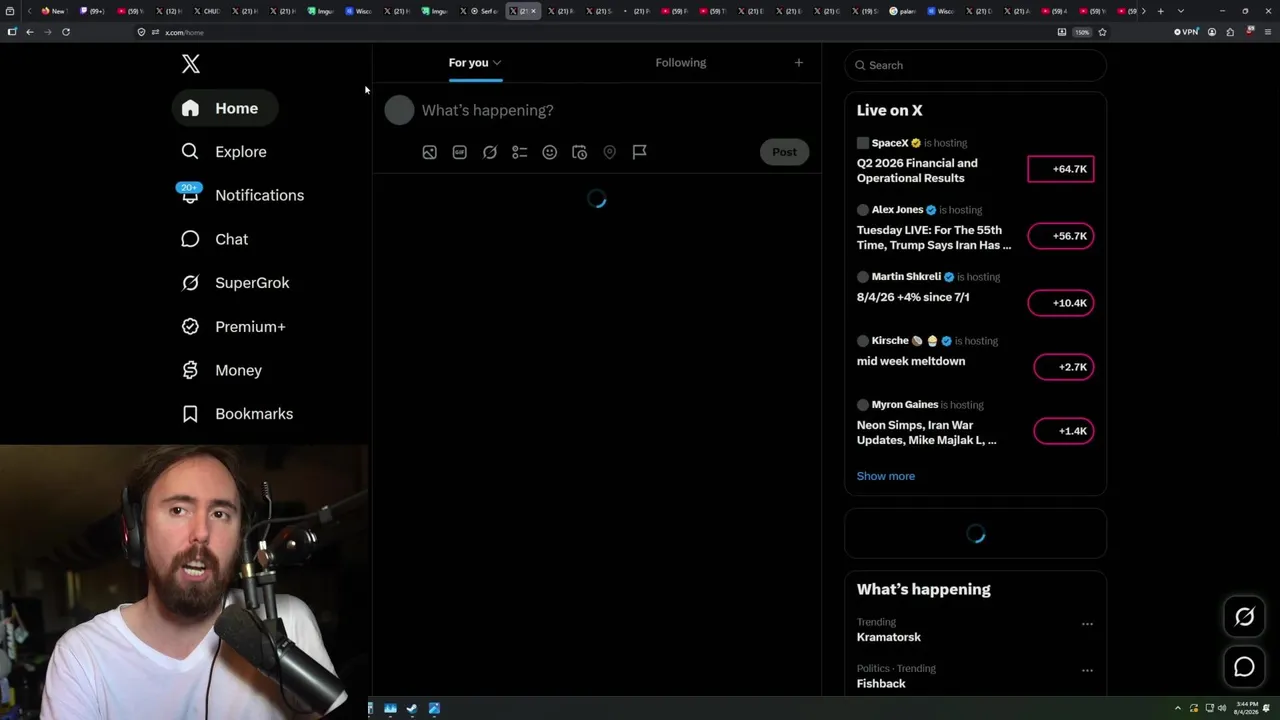Image resolution: width=1280 pixels, height=720 pixels.
Task: Join Martin Shkreli live with +10.4K button
Action: pyautogui.click(x=1061, y=303)
